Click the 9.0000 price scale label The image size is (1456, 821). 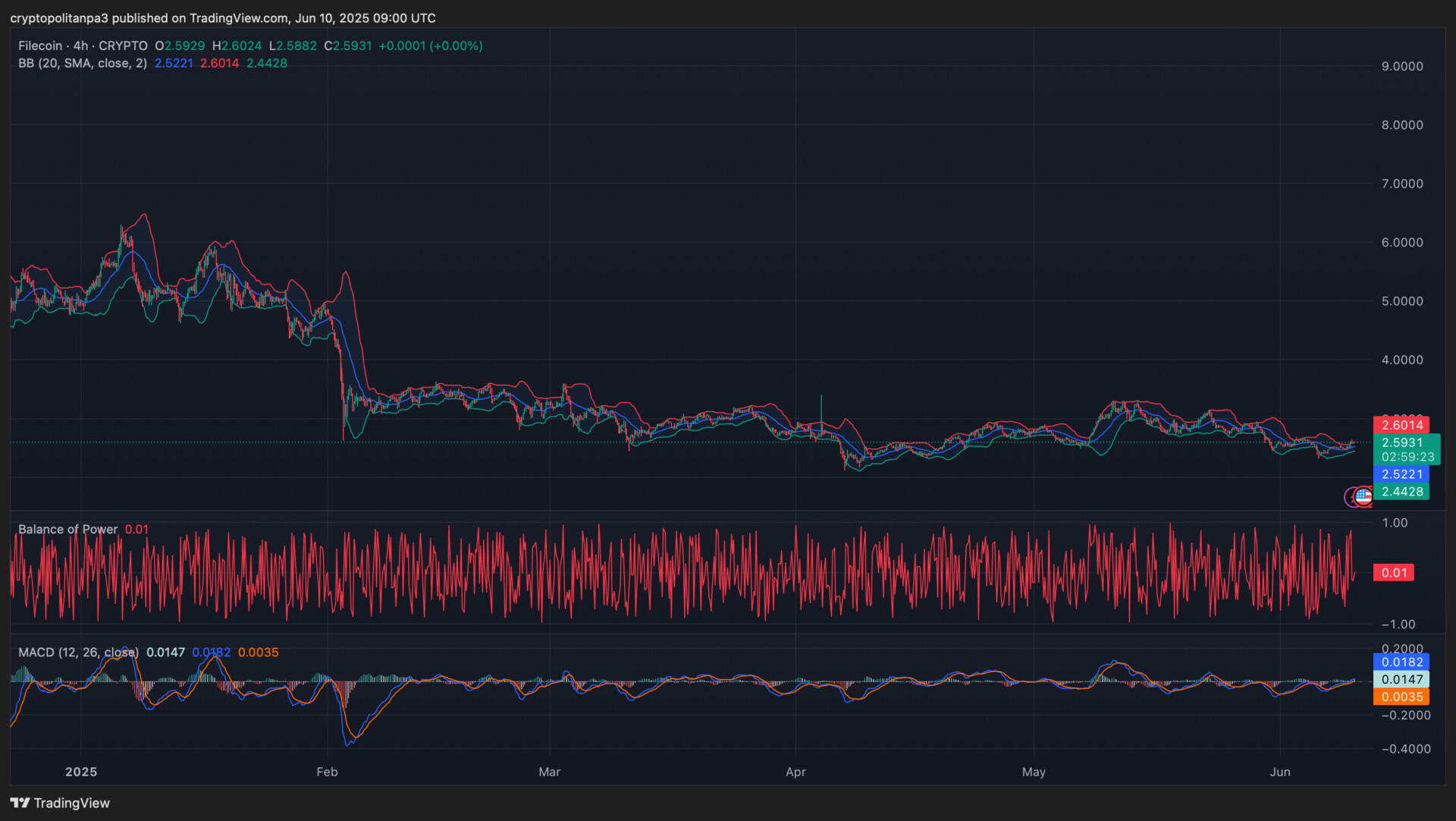pos(1401,66)
